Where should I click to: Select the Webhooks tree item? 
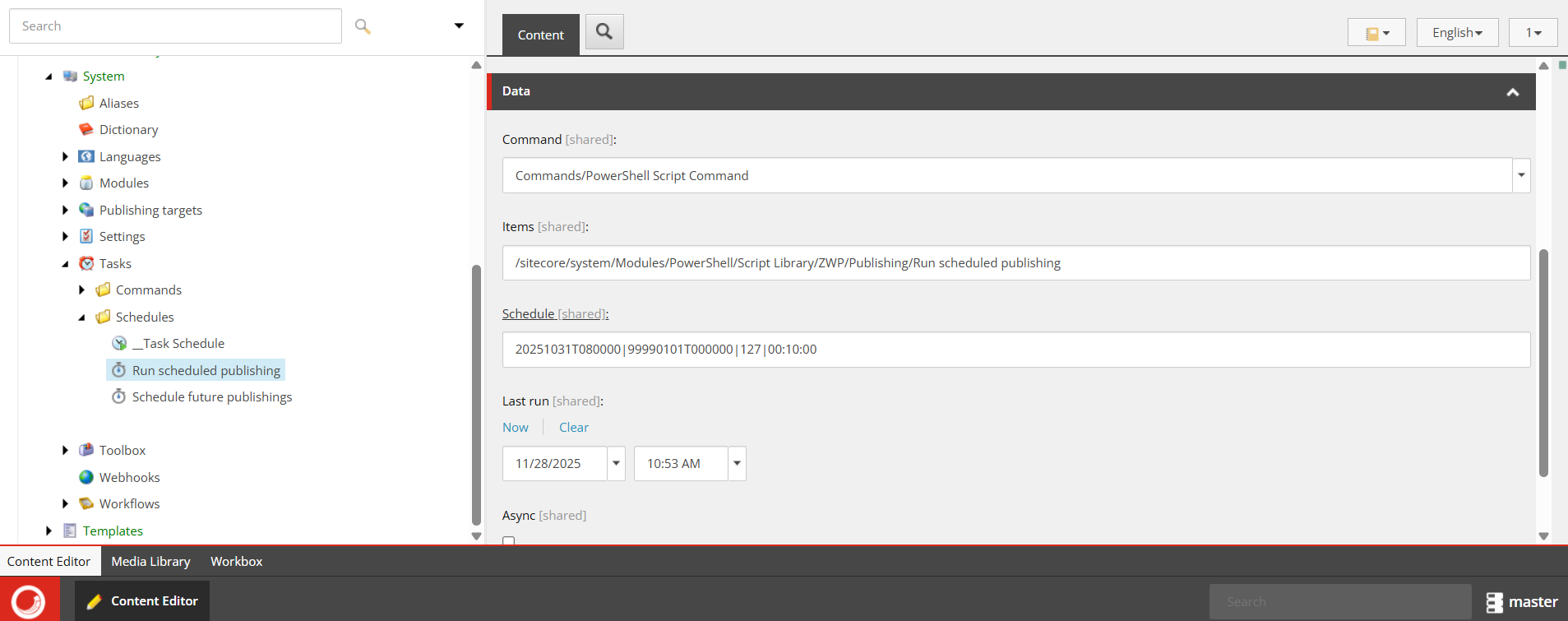tap(130, 477)
